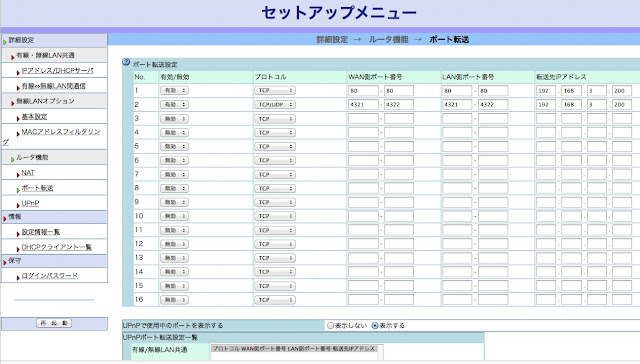Open MACアドレスフィルタリング link
The height and width of the screenshot is (364, 640).
click(60, 132)
